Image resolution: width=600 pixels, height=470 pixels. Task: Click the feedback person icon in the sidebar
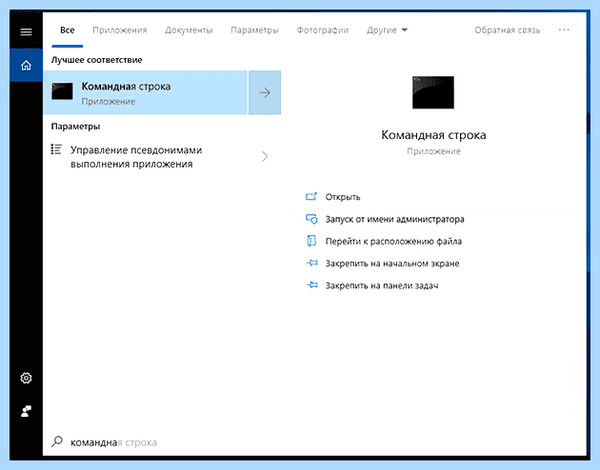tap(26, 411)
